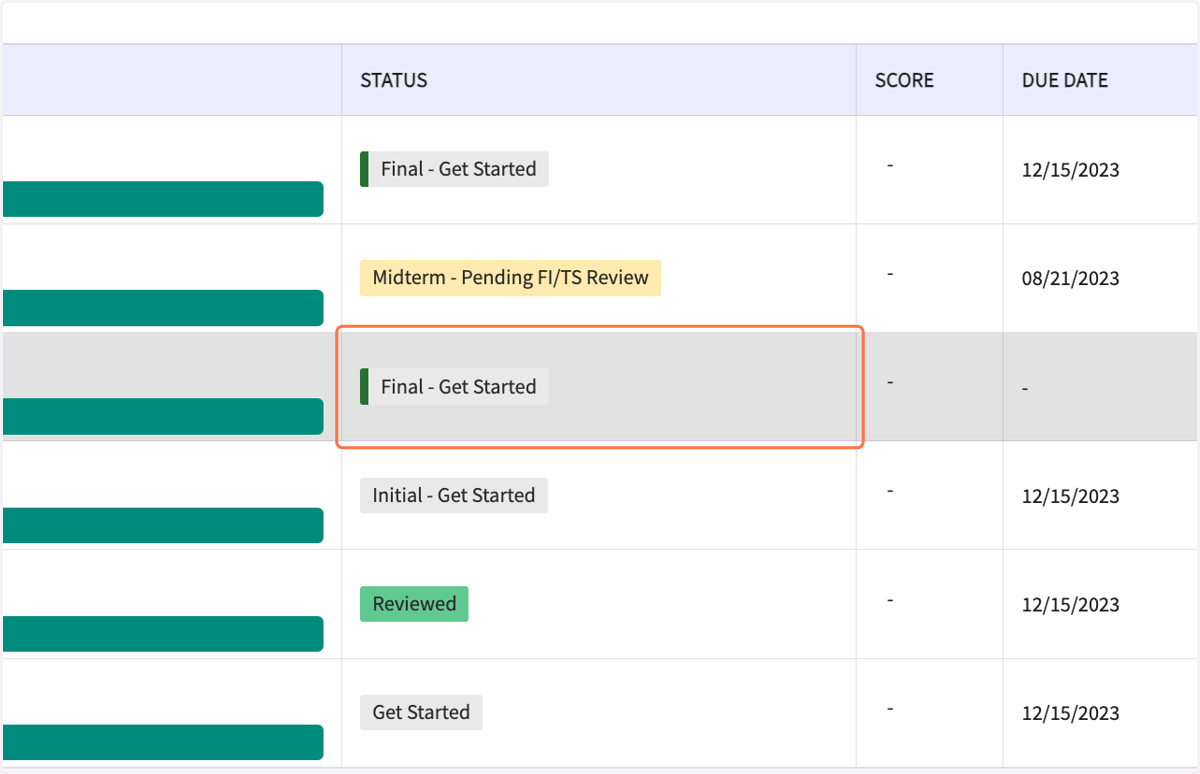The height and width of the screenshot is (774, 1200).
Task: Click the score dash in the Midterm row
Action: click(x=890, y=273)
